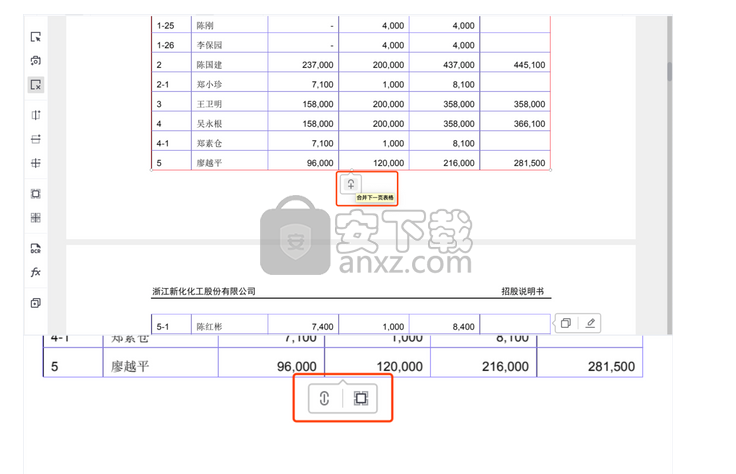Copy the 5-1 table row contents
Image resolution: width=736 pixels, height=474 pixels.
click(x=566, y=323)
